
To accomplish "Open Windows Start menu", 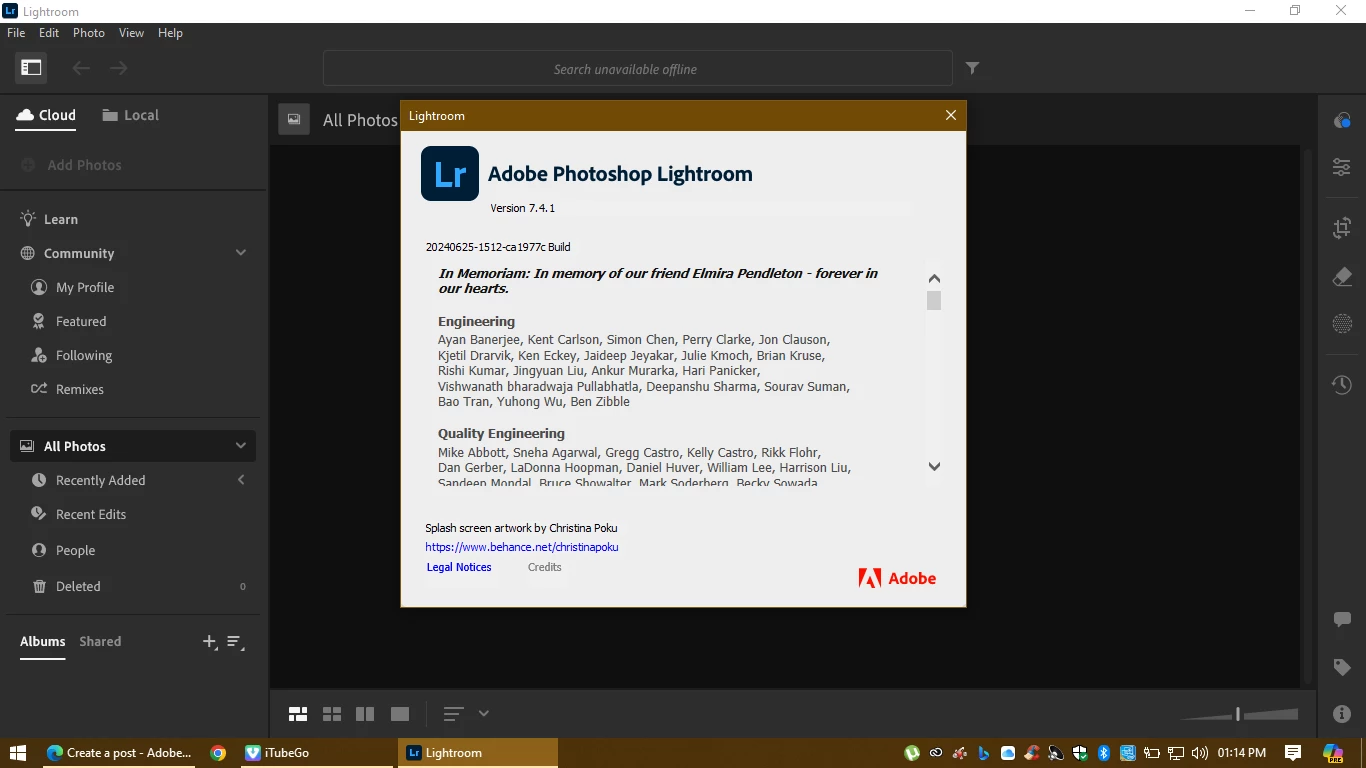I will (x=18, y=753).
